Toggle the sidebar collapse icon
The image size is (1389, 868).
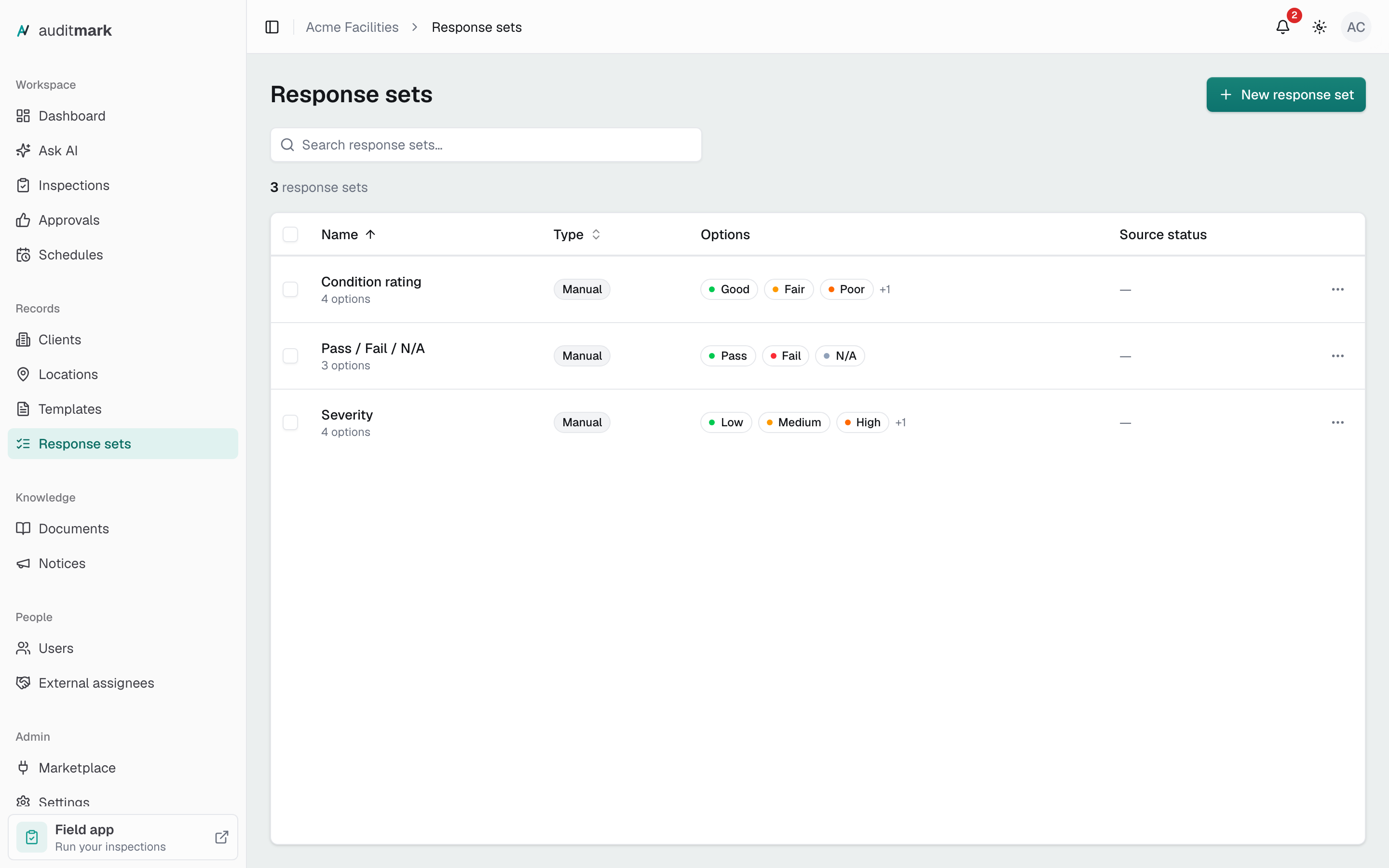point(272,27)
